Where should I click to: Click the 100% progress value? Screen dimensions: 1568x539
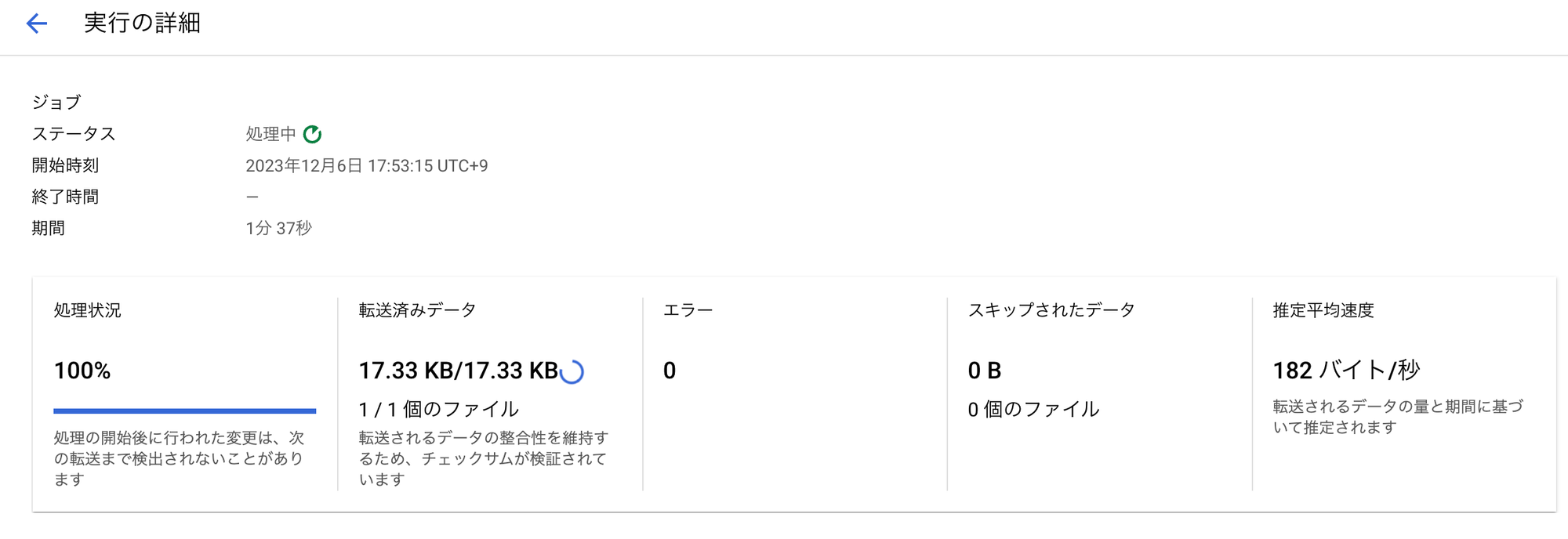coord(82,371)
